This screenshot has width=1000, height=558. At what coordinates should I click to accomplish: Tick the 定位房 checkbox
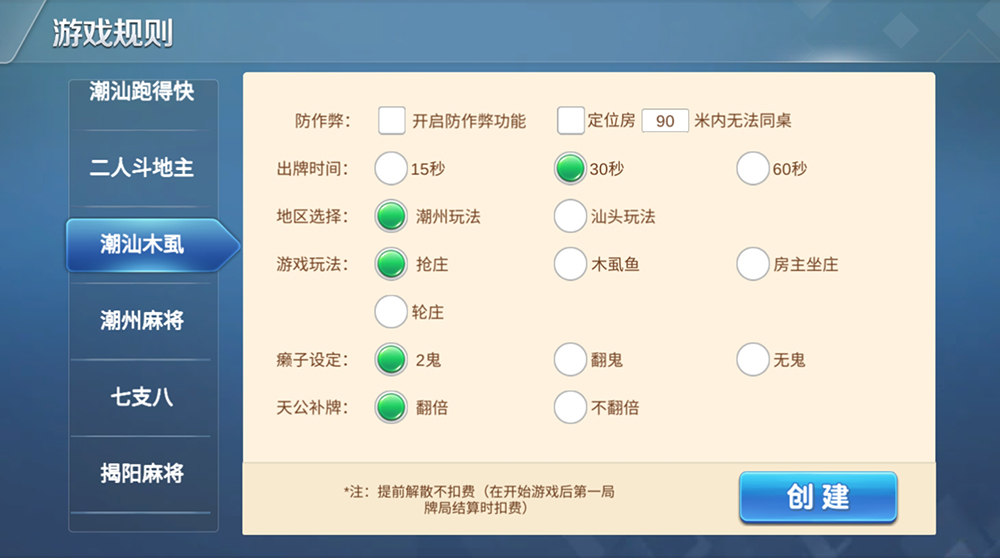coord(571,121)
